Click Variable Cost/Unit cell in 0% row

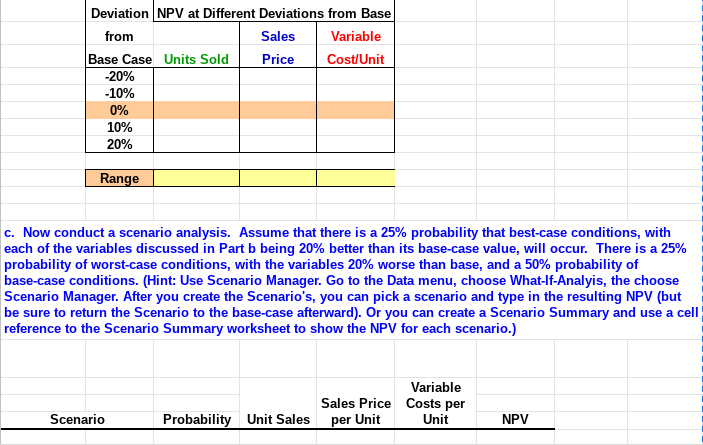356,110
